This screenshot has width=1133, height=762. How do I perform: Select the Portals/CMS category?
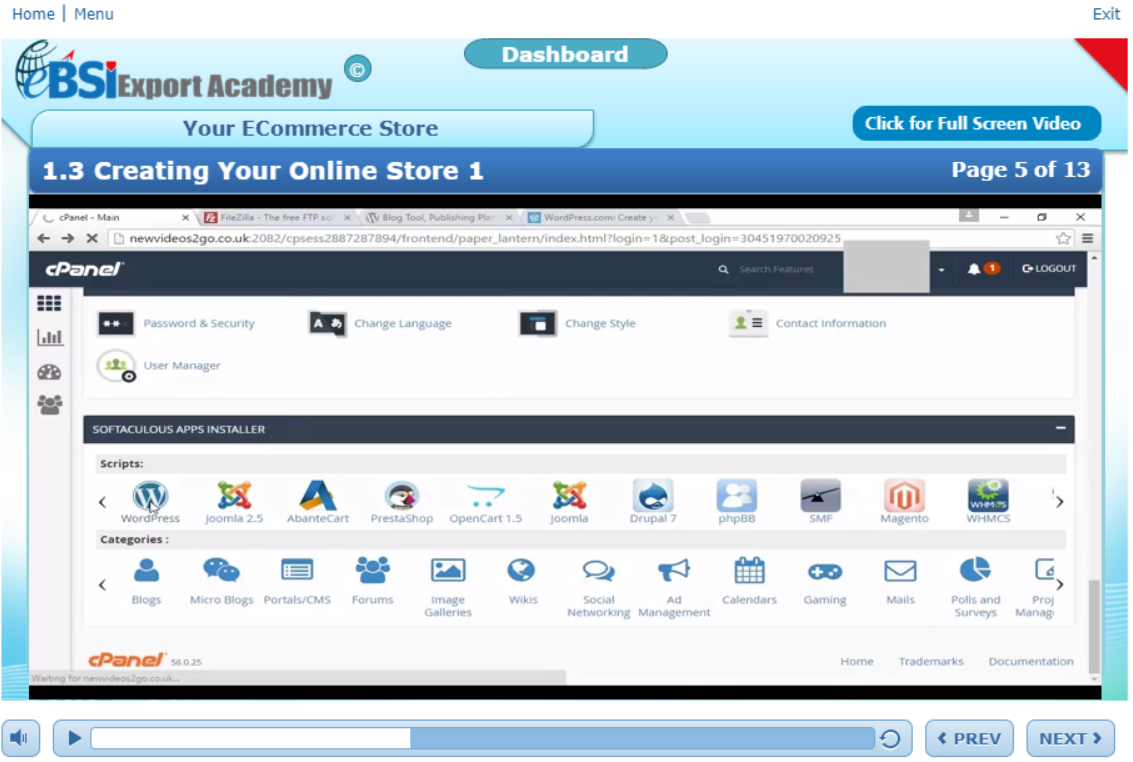297,581
